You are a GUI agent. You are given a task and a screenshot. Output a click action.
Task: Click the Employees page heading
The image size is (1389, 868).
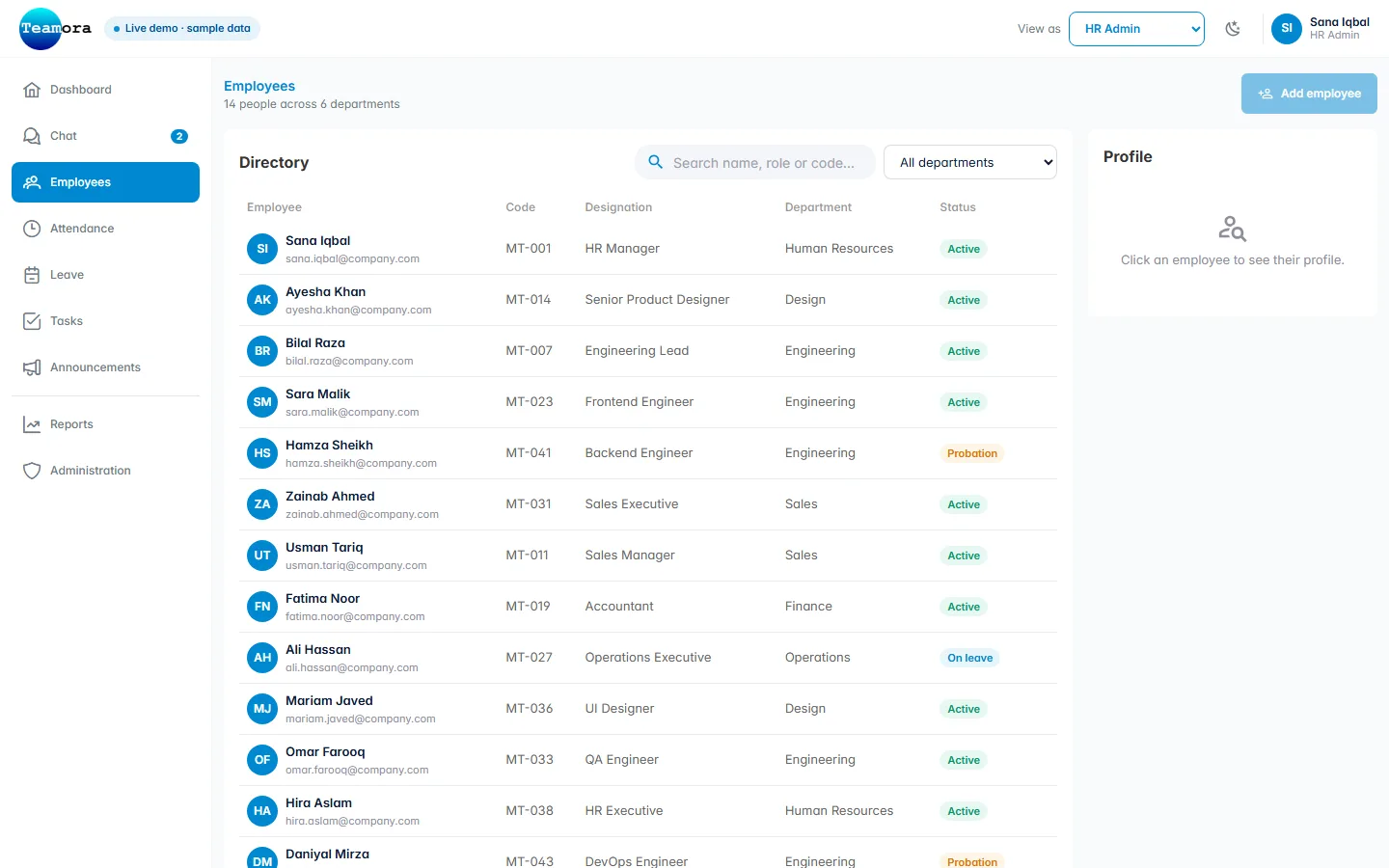pos(259,86)
